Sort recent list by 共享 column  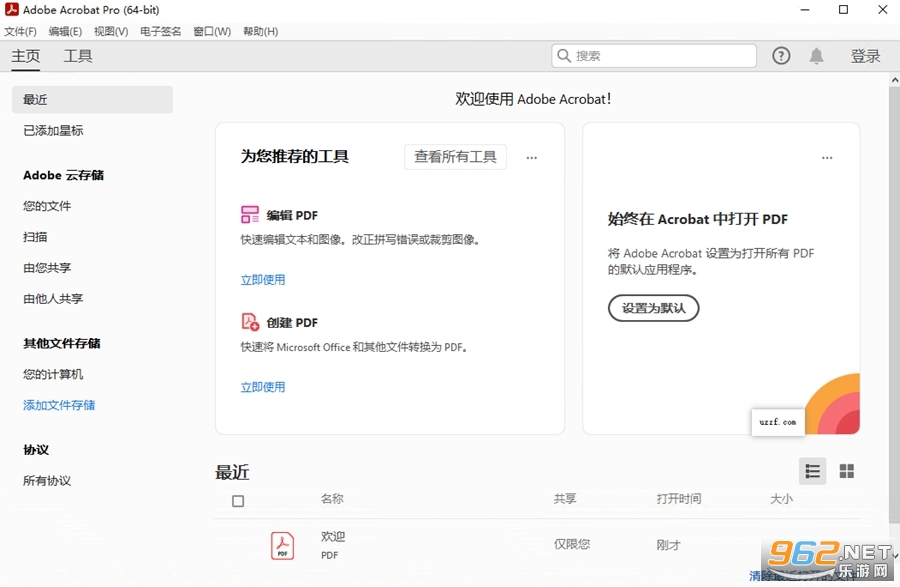click(565, 499)
